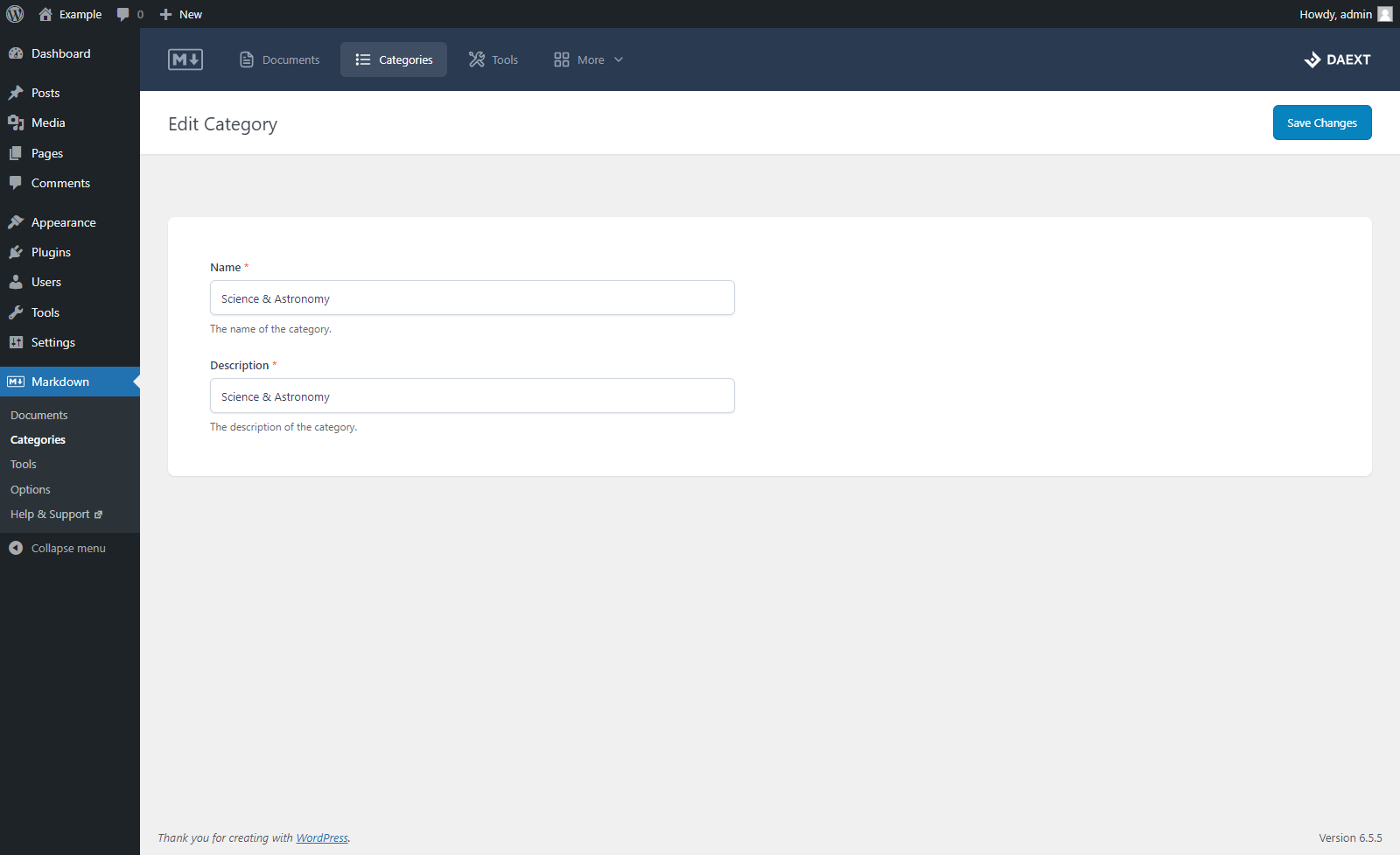Collapse the sidebar menu arrow icon

(16, 548)
